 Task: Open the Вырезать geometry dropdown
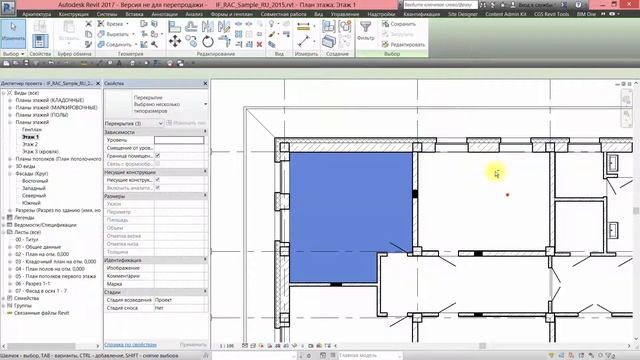click(133, 34)
